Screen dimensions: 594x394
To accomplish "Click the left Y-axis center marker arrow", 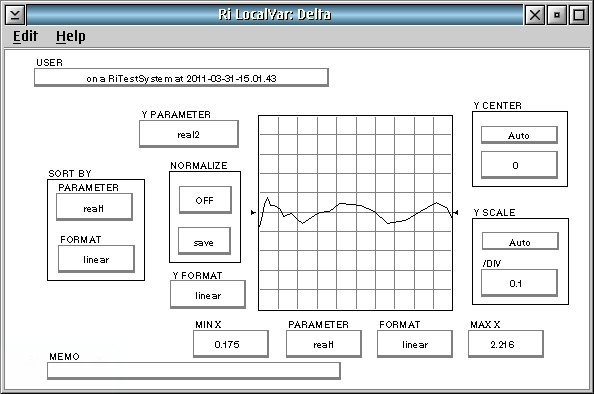I will tap(253, 213).
